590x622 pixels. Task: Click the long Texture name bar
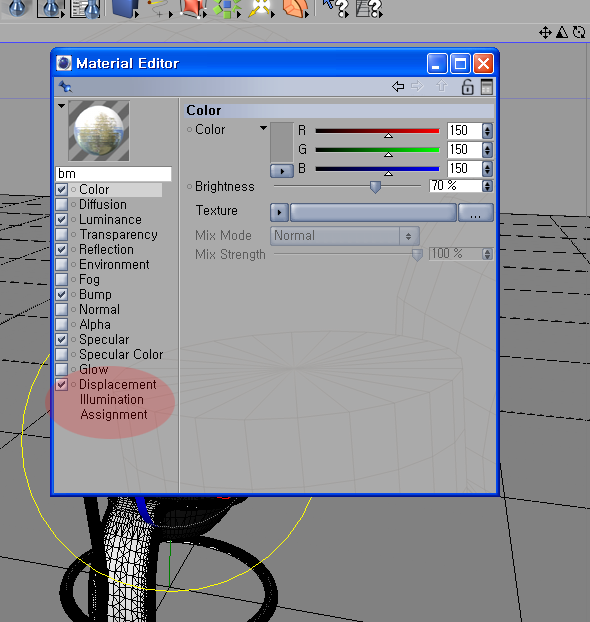(x=373, y=212)
